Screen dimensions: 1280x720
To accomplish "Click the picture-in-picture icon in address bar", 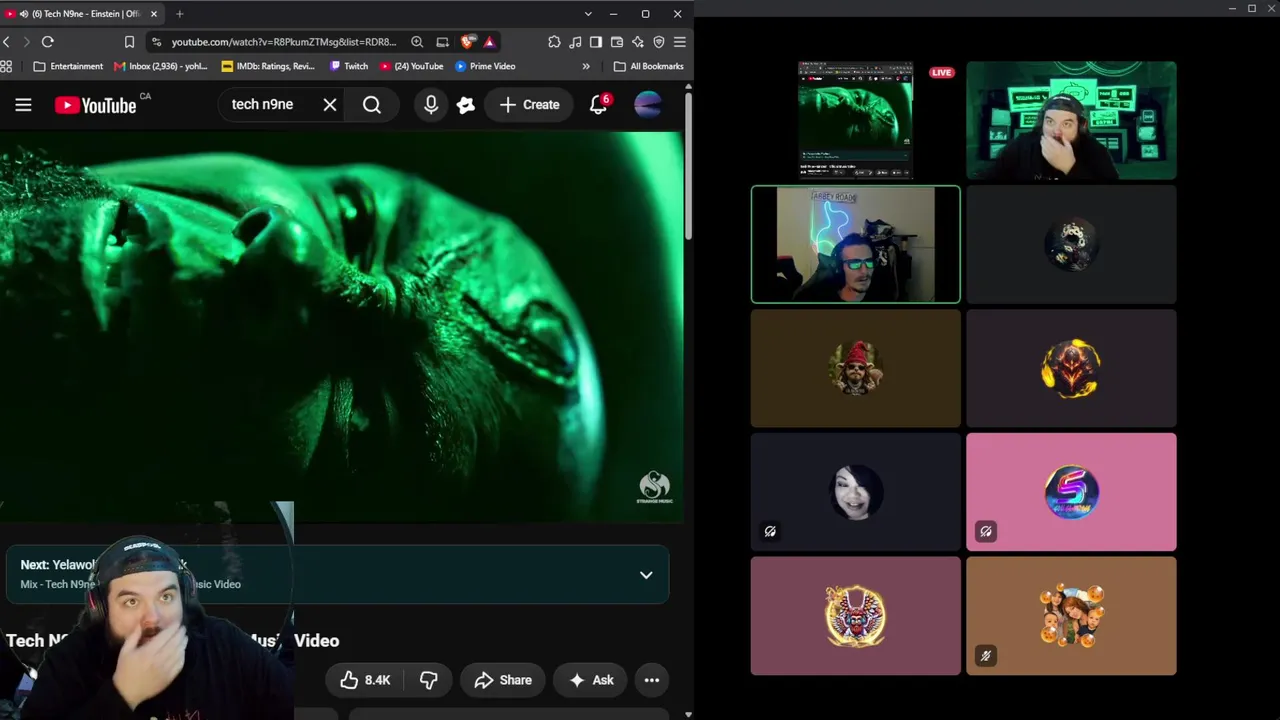I will [x=442, y=42].
